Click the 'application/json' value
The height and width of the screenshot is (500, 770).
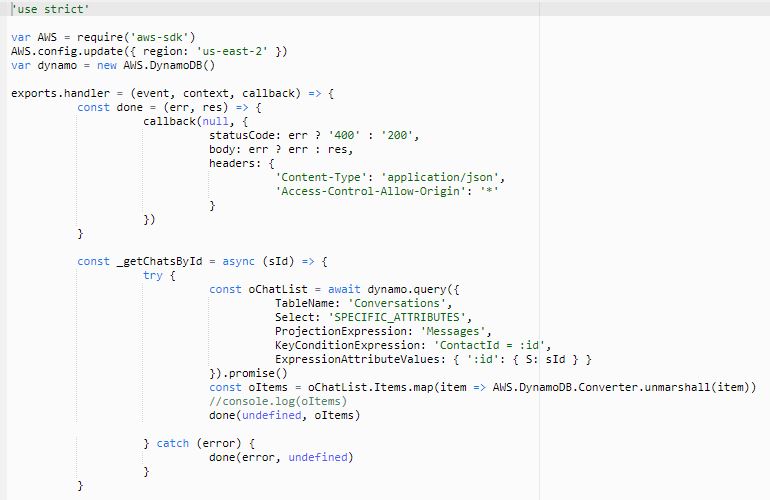(440, 177)
